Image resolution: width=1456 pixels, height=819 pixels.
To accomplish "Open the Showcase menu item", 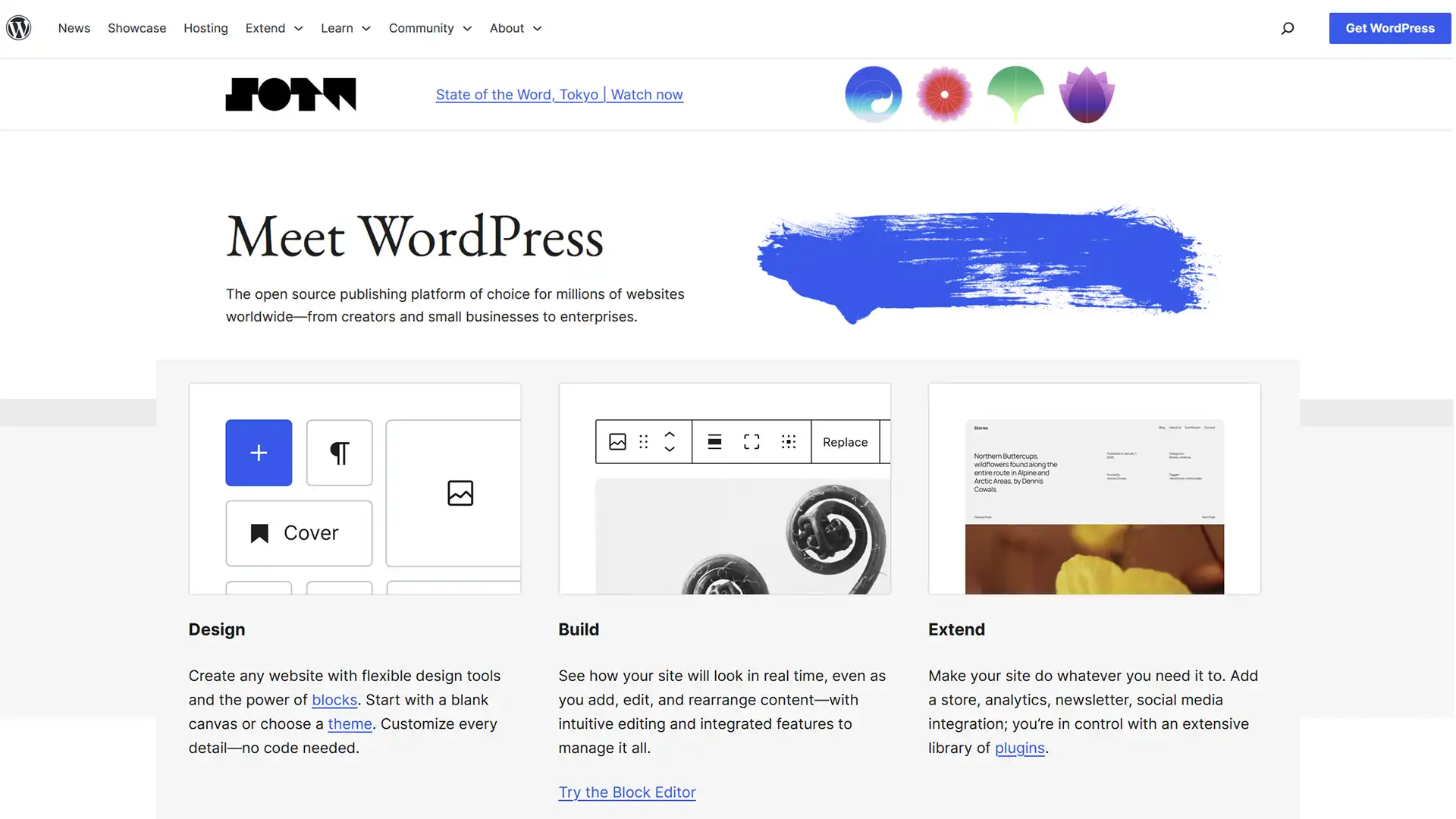I will [136, 28].
